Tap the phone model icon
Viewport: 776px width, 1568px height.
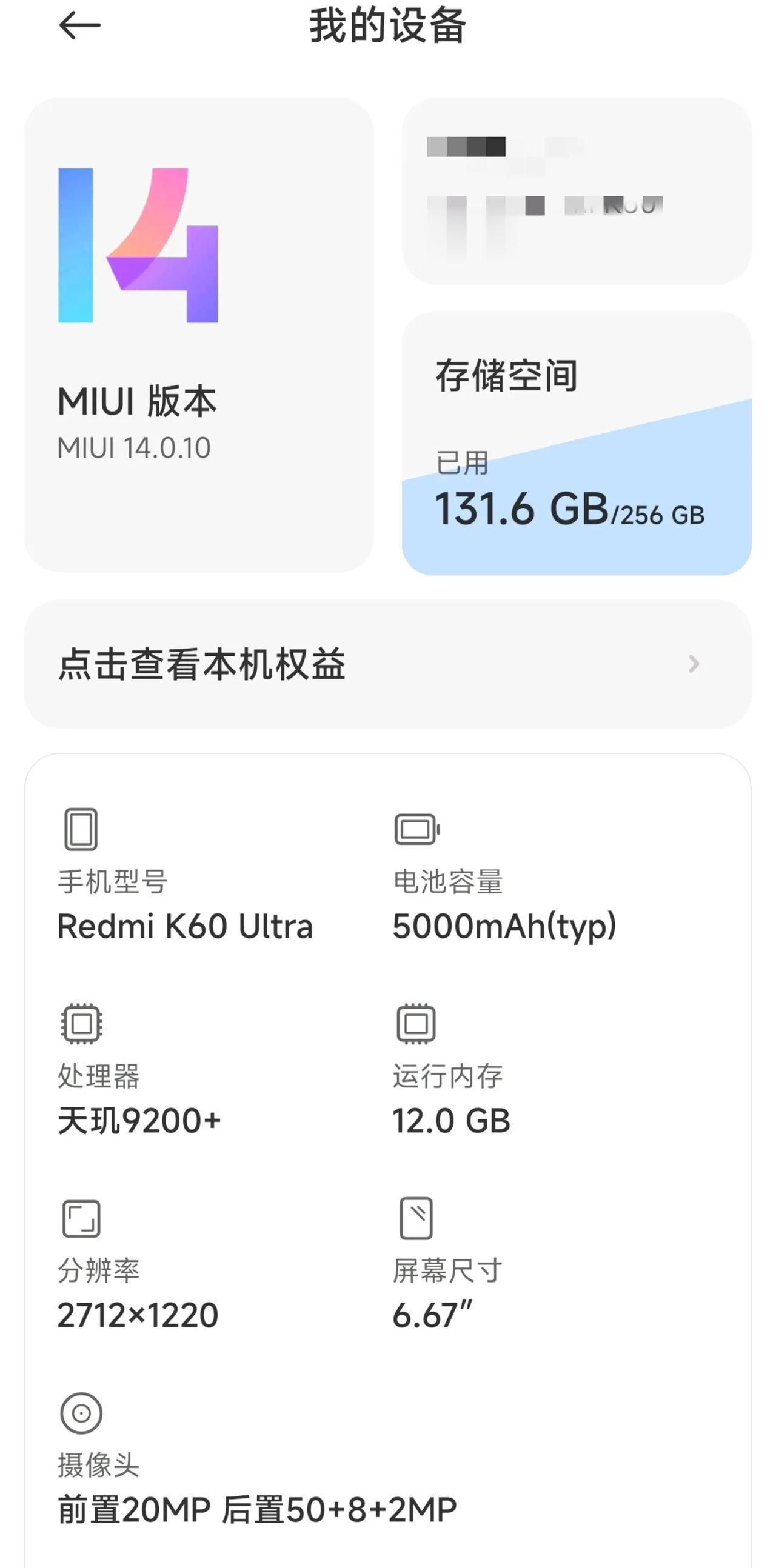point(81,829)
